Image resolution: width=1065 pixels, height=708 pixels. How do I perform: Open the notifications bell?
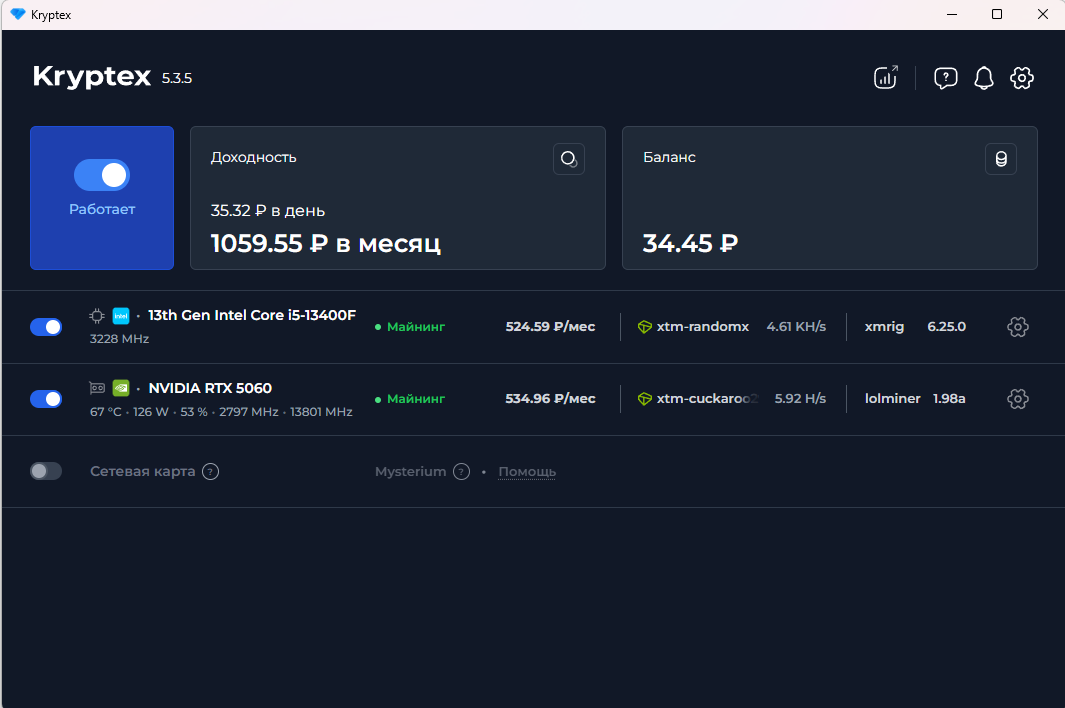point(983,78)
